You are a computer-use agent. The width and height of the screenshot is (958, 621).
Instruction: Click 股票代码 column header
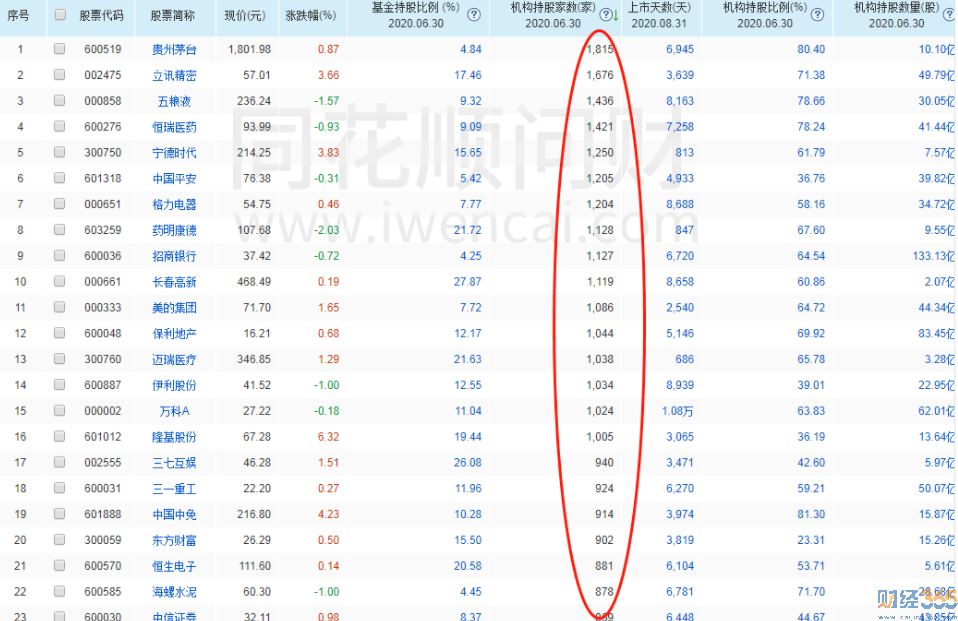101,16
